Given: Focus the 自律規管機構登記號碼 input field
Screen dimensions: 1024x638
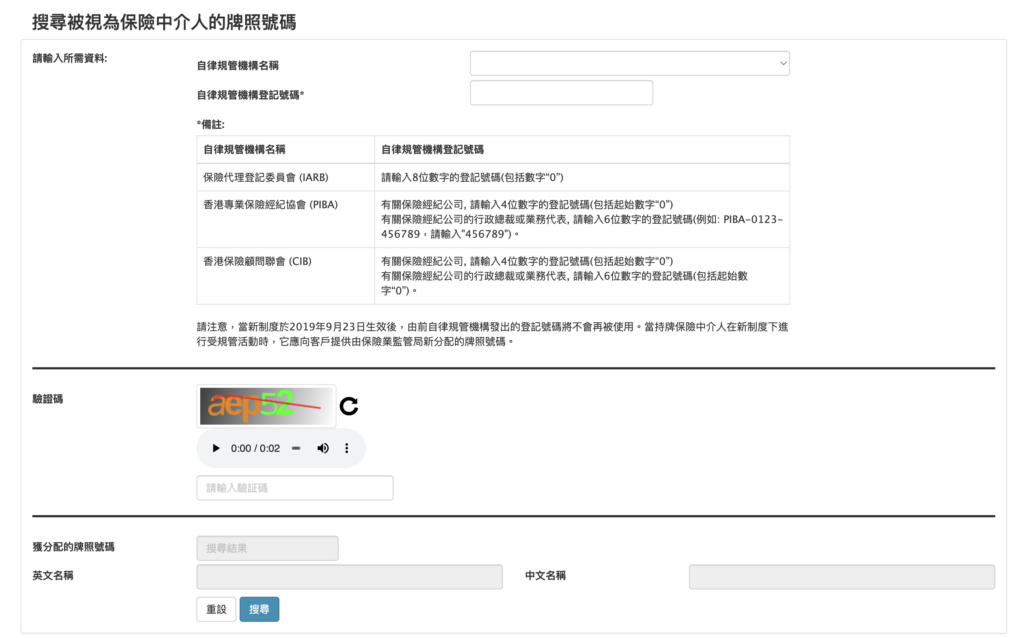Looking at the screenshot, I should point(561,94).
